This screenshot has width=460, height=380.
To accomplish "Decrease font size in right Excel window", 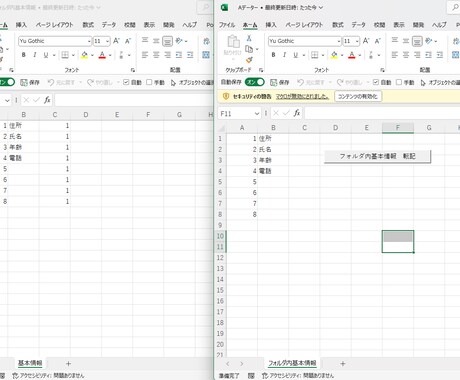I will pos(378,41).
